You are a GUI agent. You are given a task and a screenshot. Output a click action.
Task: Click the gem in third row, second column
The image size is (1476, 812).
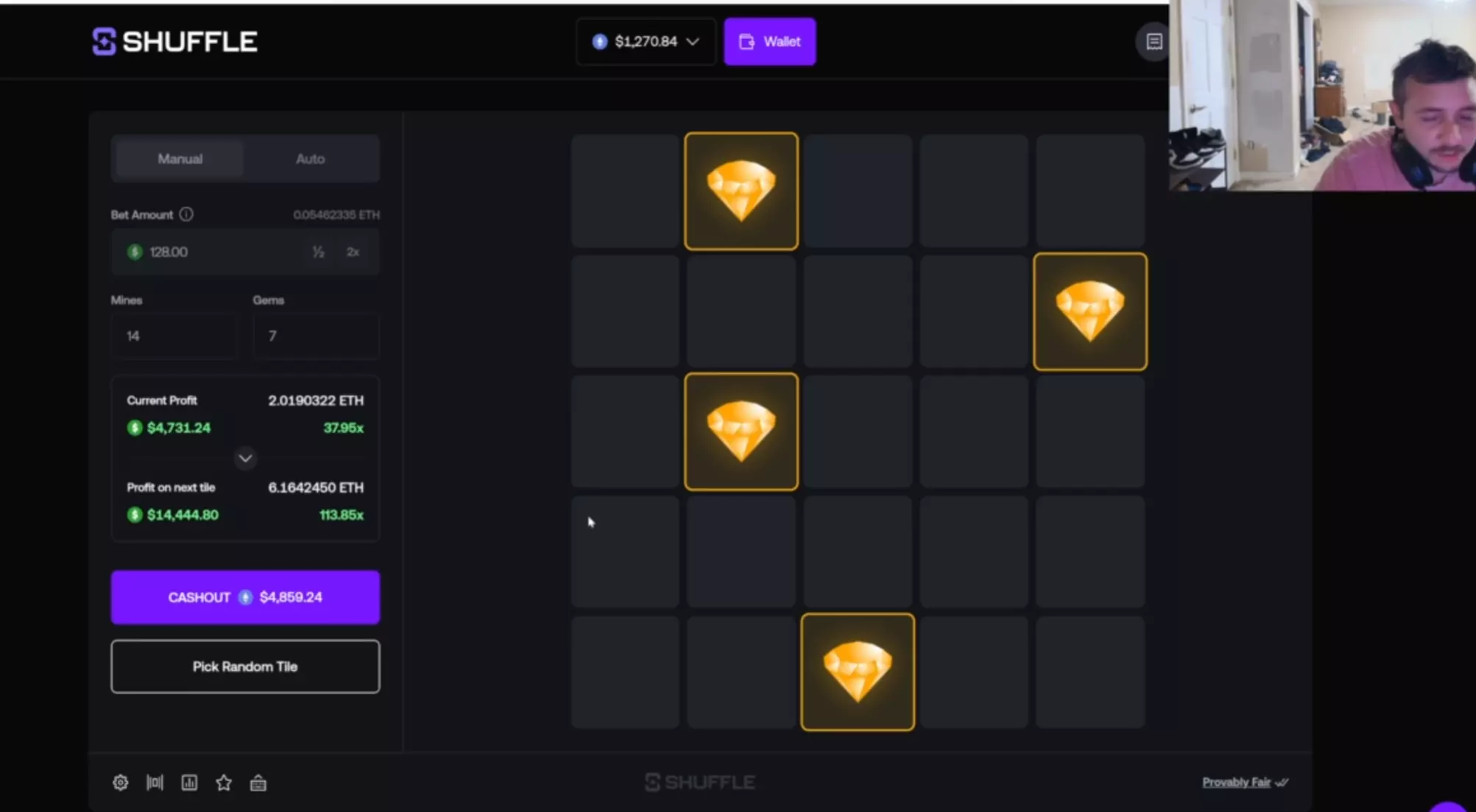tap(741, 431)
